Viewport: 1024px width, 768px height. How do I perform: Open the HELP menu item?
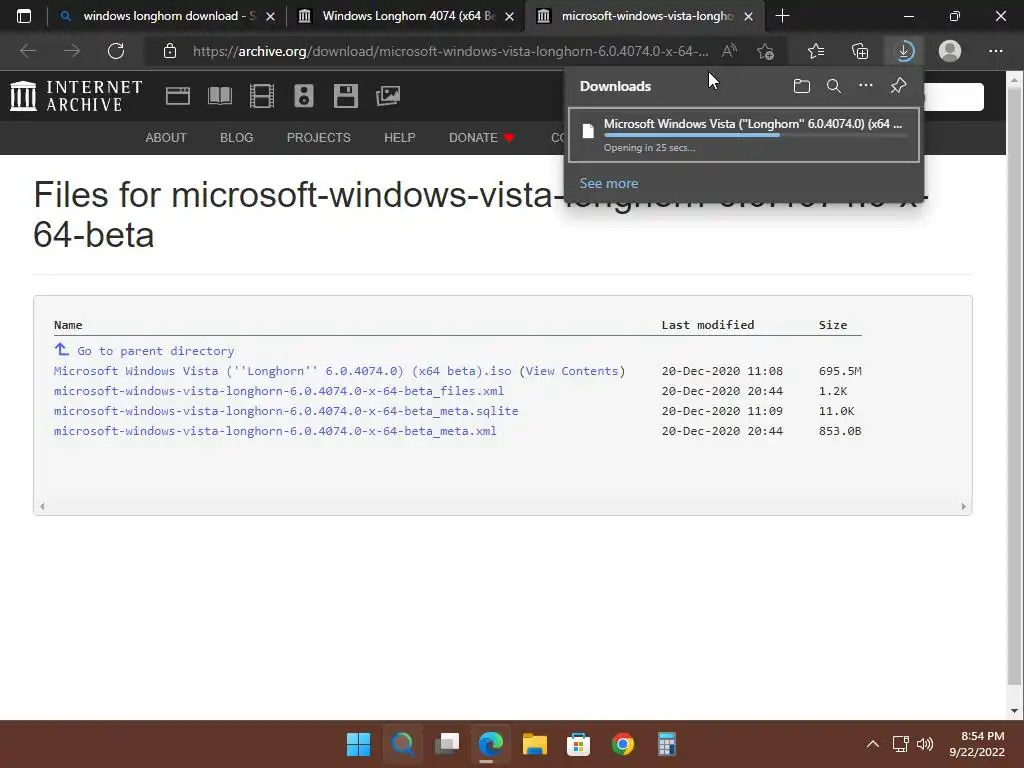tap(400, 138)
